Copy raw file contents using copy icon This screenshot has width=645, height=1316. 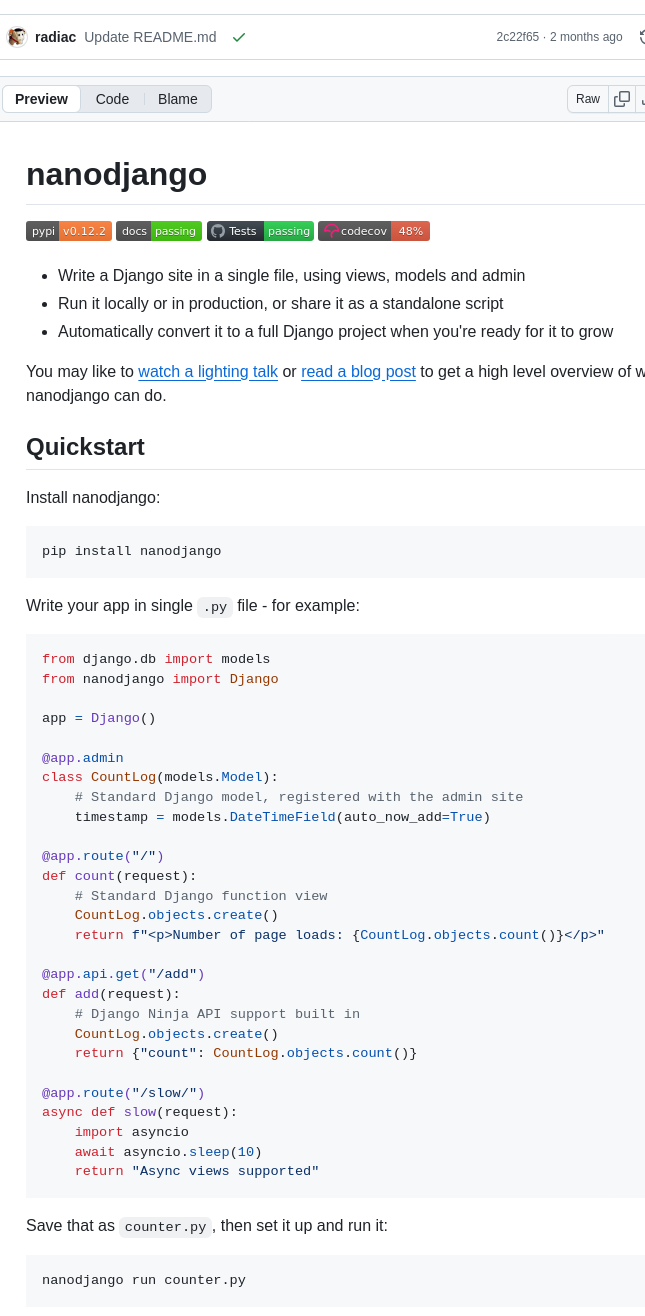pyautogui.click(x=622, y=99)
